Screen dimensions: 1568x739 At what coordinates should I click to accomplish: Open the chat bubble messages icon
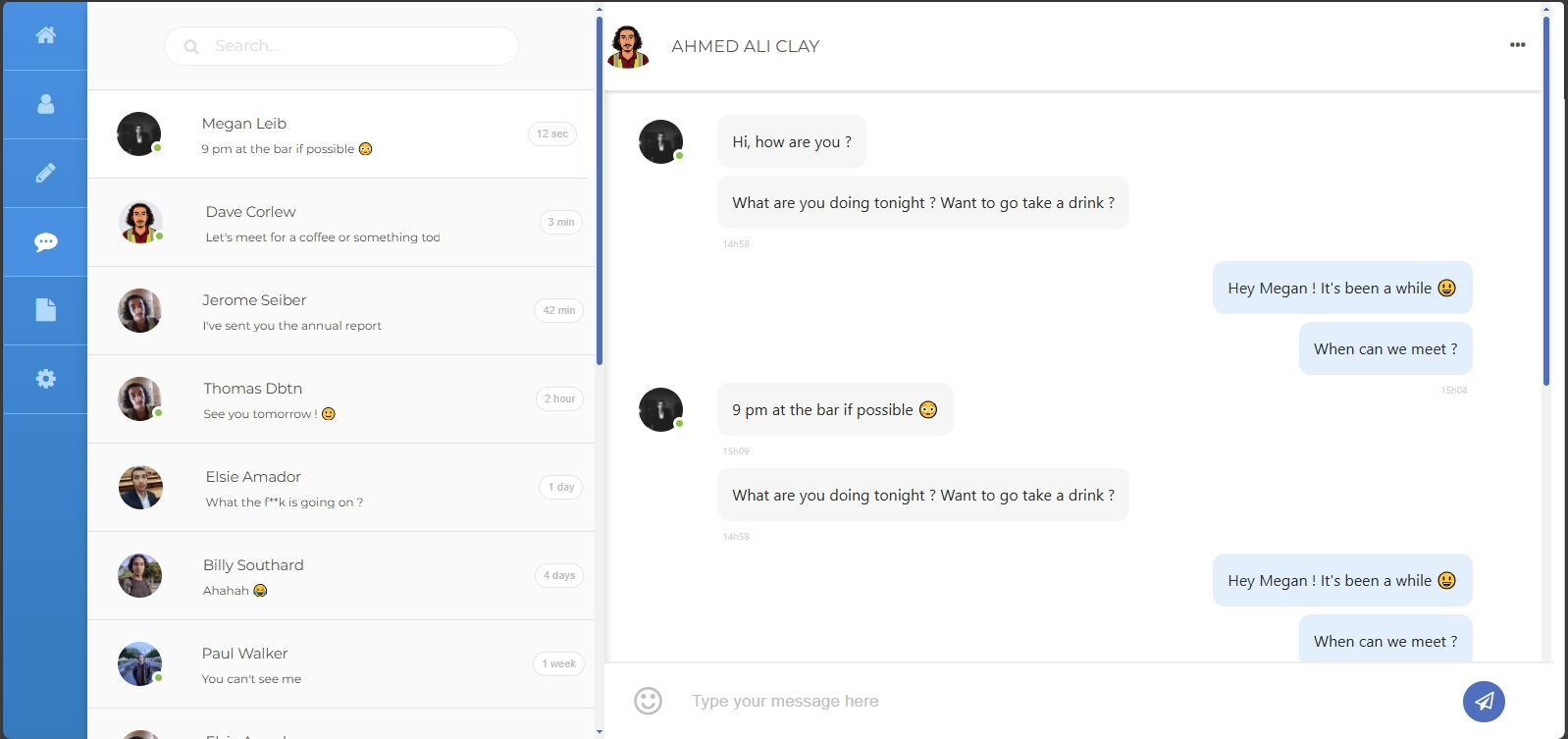coord(45,241)
